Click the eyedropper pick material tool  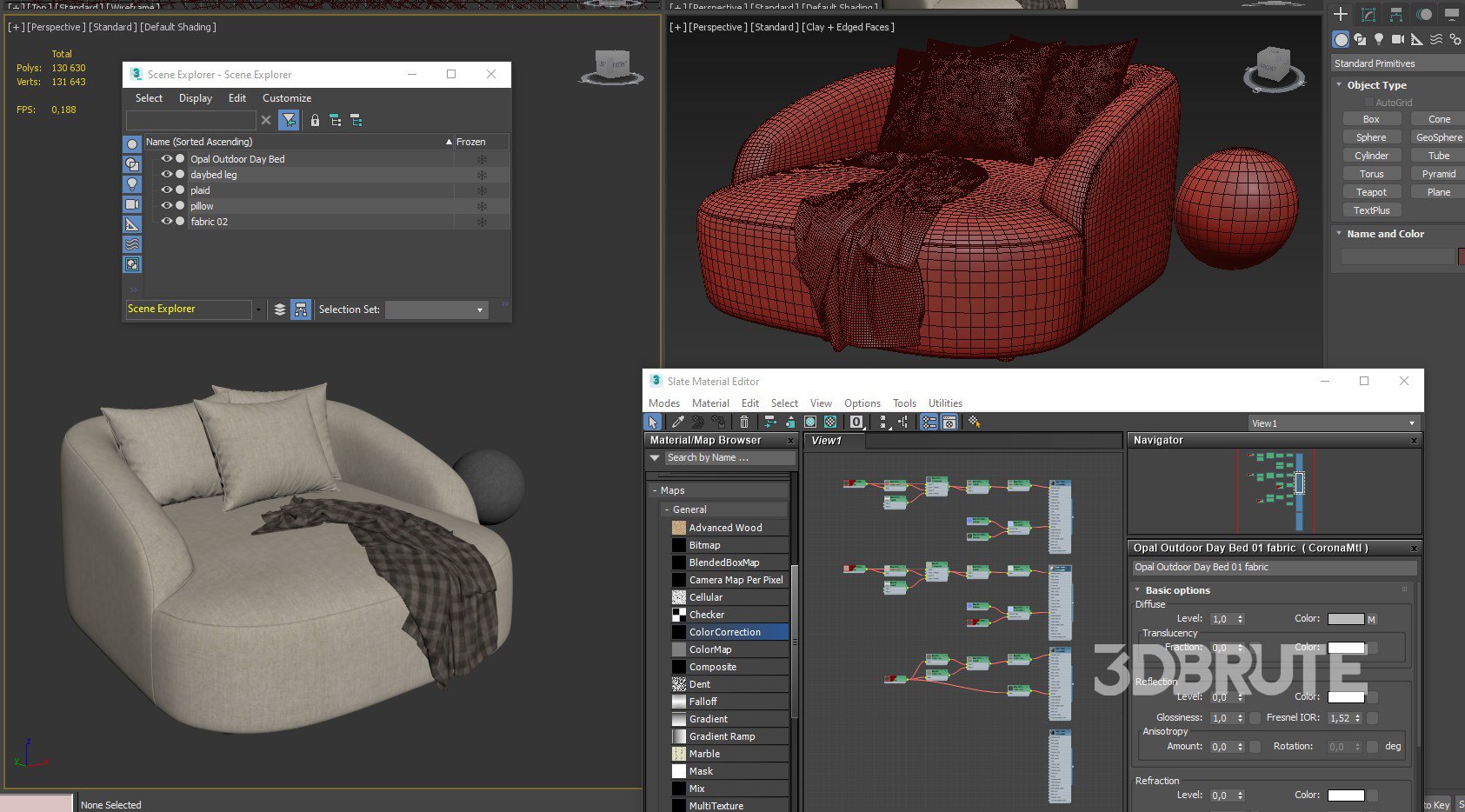click(x=677, y=423)
